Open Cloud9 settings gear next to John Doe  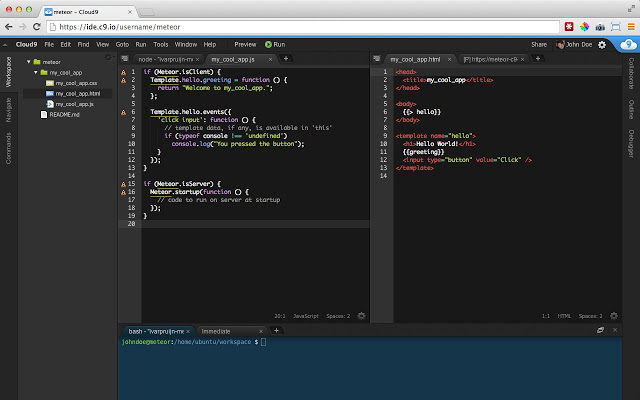pos(602,45)
